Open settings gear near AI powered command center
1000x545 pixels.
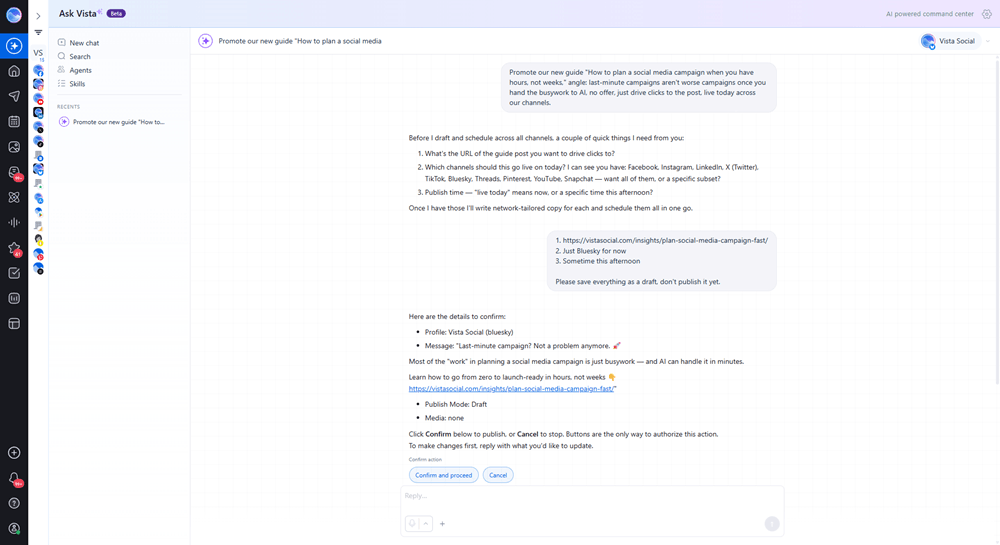(987, 14)
